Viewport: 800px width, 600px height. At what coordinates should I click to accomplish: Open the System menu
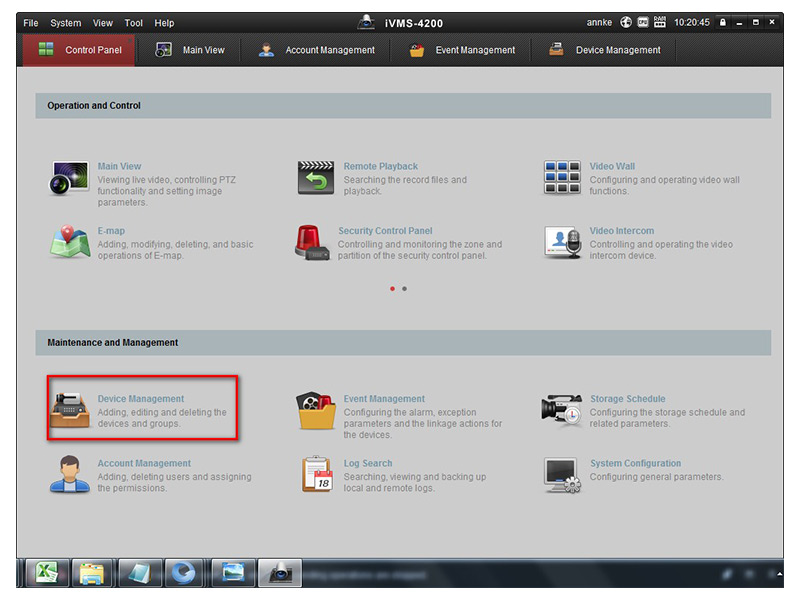point(65,23)
